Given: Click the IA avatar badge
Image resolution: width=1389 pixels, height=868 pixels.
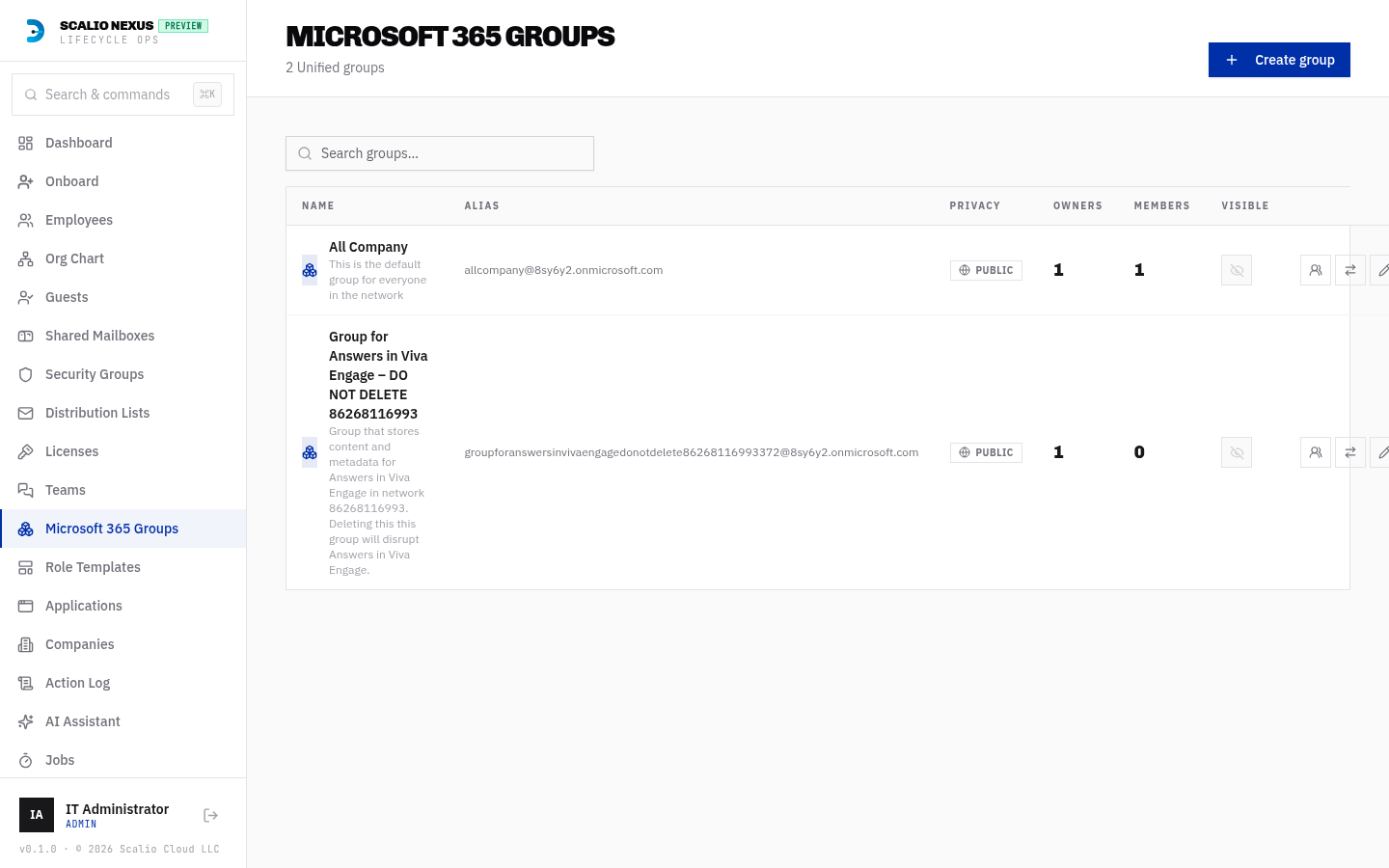Looking at the screenshot, I should click(37, 815).
